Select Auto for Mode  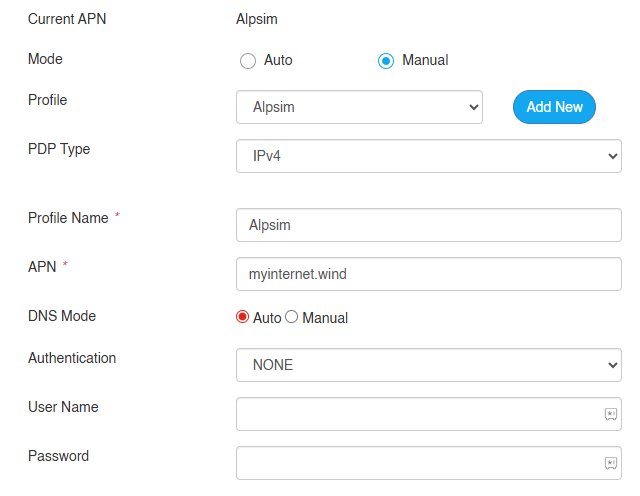[x=248, y=60]
